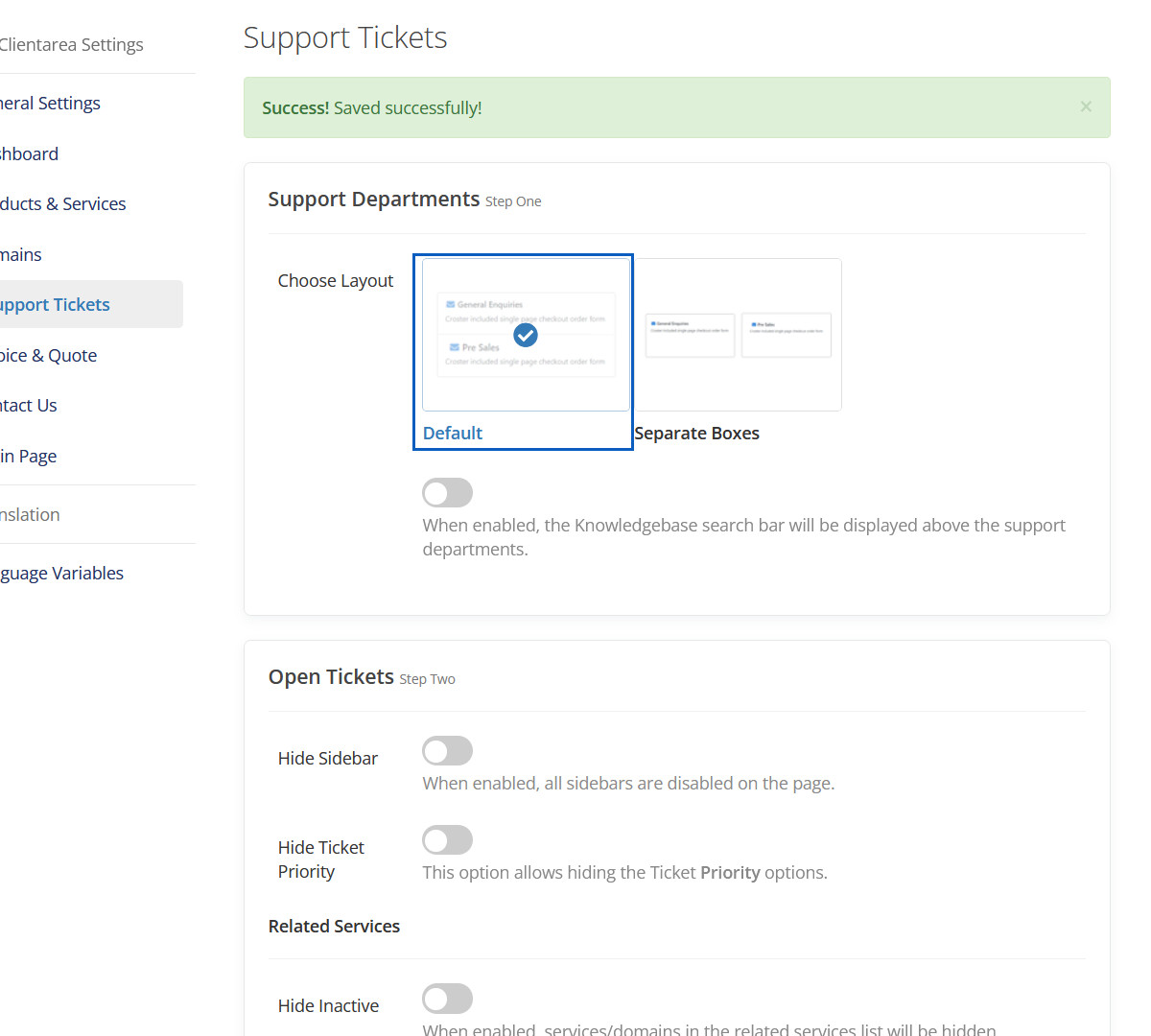
Task: Open General Settings in the sidebar
Action: click(x=51, y=104)
